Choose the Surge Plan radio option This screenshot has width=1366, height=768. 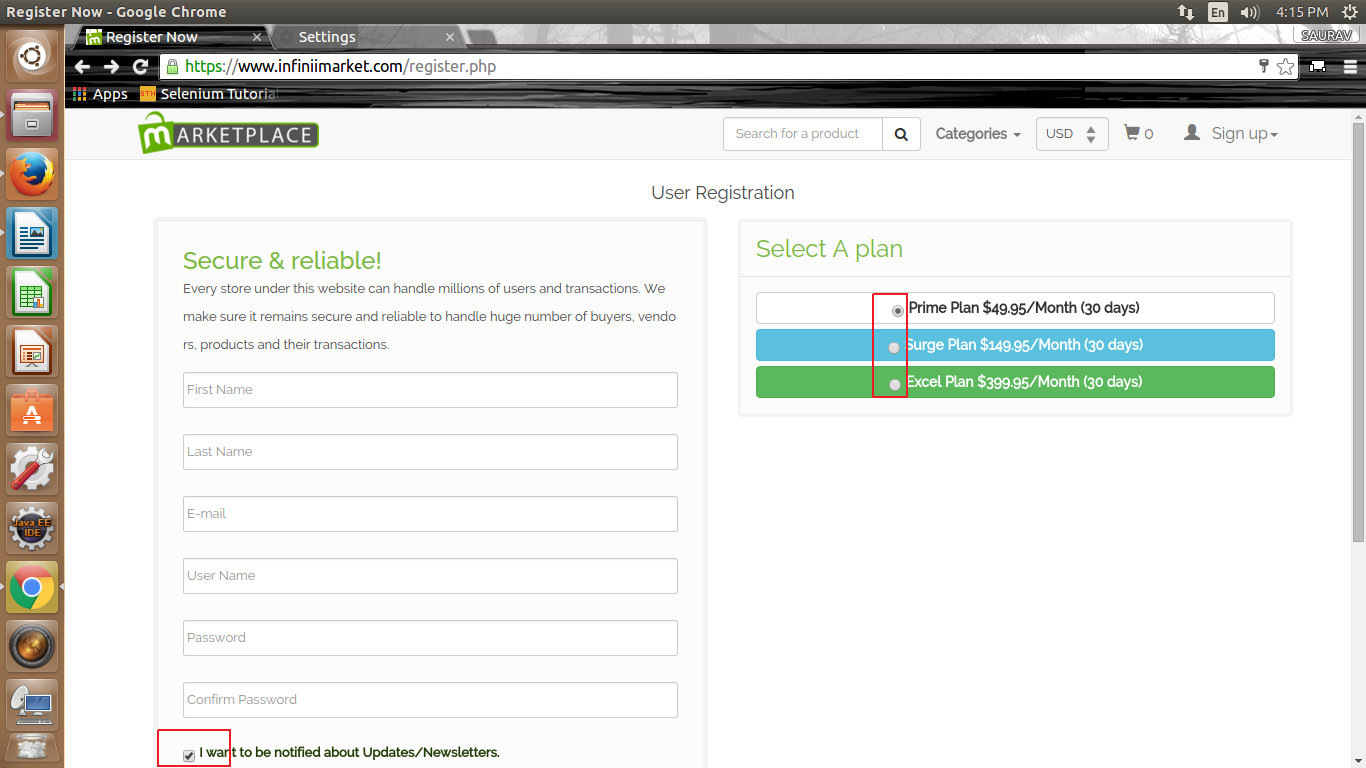tap(894, 348)
